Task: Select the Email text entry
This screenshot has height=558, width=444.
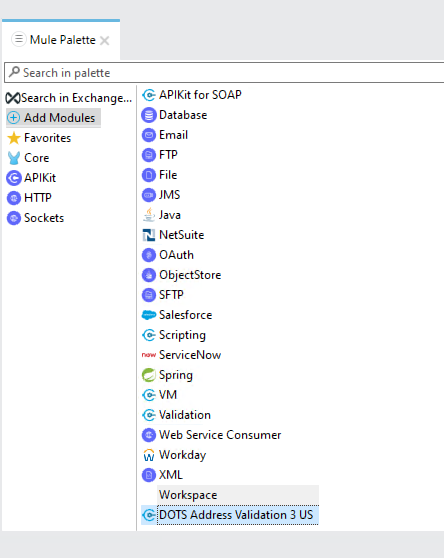Action: [x=173, y=135]
